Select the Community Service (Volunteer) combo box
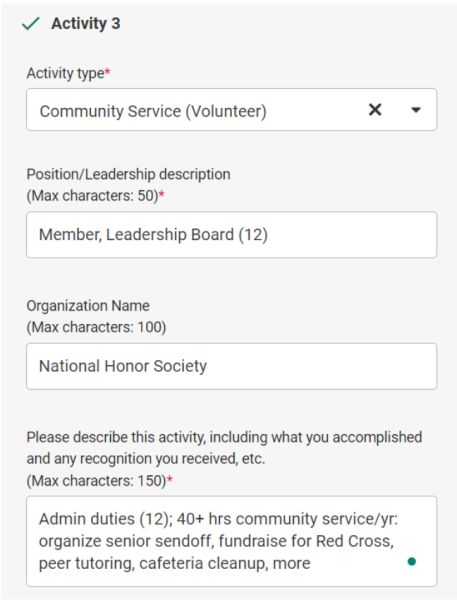The width and height of the screenshot is (457, 600). tap(231, 110)
